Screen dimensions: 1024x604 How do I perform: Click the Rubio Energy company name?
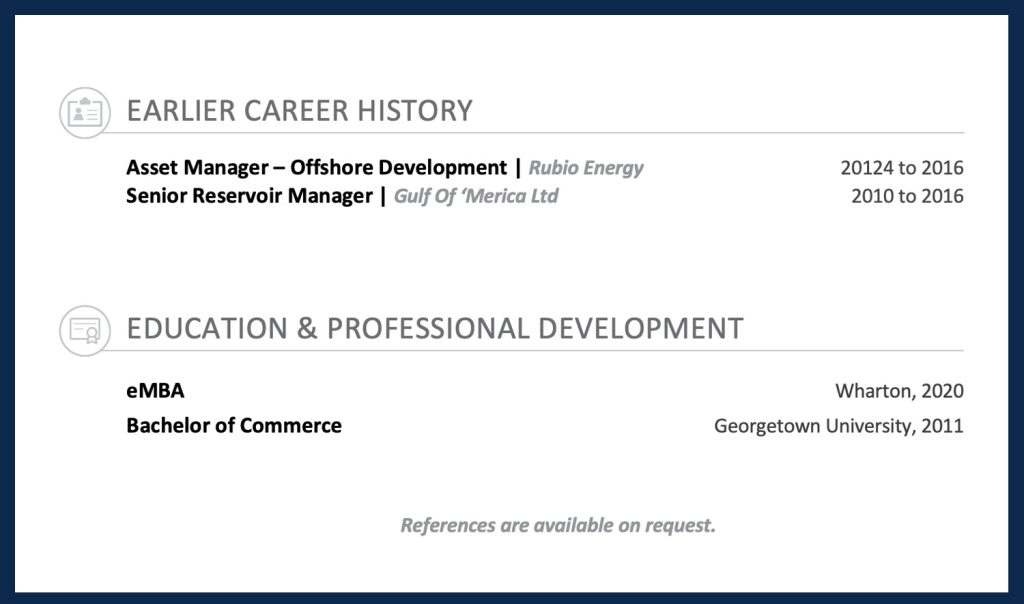tap(586, 168)
